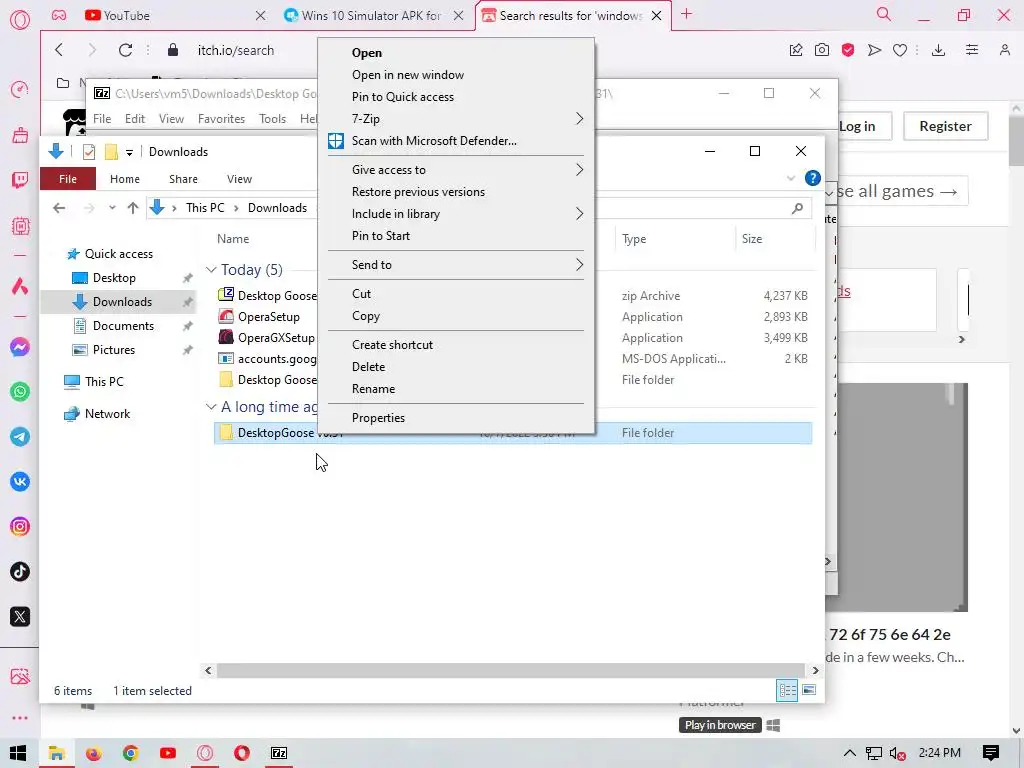The height and width of the screenshot is (768, 1024).
Task: Go back in Opera browser
Action: [x=59, y=50]
